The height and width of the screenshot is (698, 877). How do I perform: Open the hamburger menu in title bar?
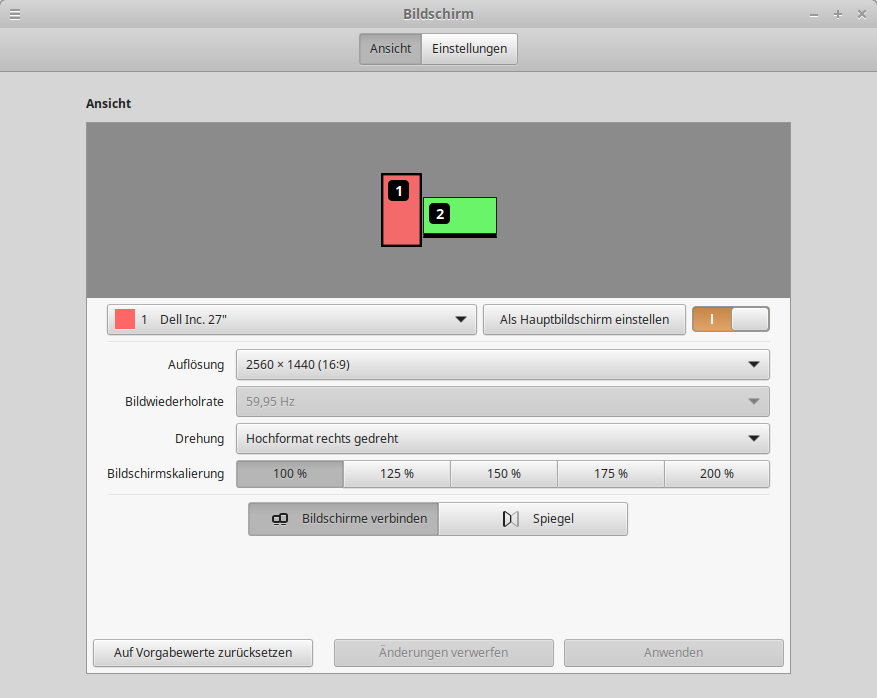click(15, 15)
